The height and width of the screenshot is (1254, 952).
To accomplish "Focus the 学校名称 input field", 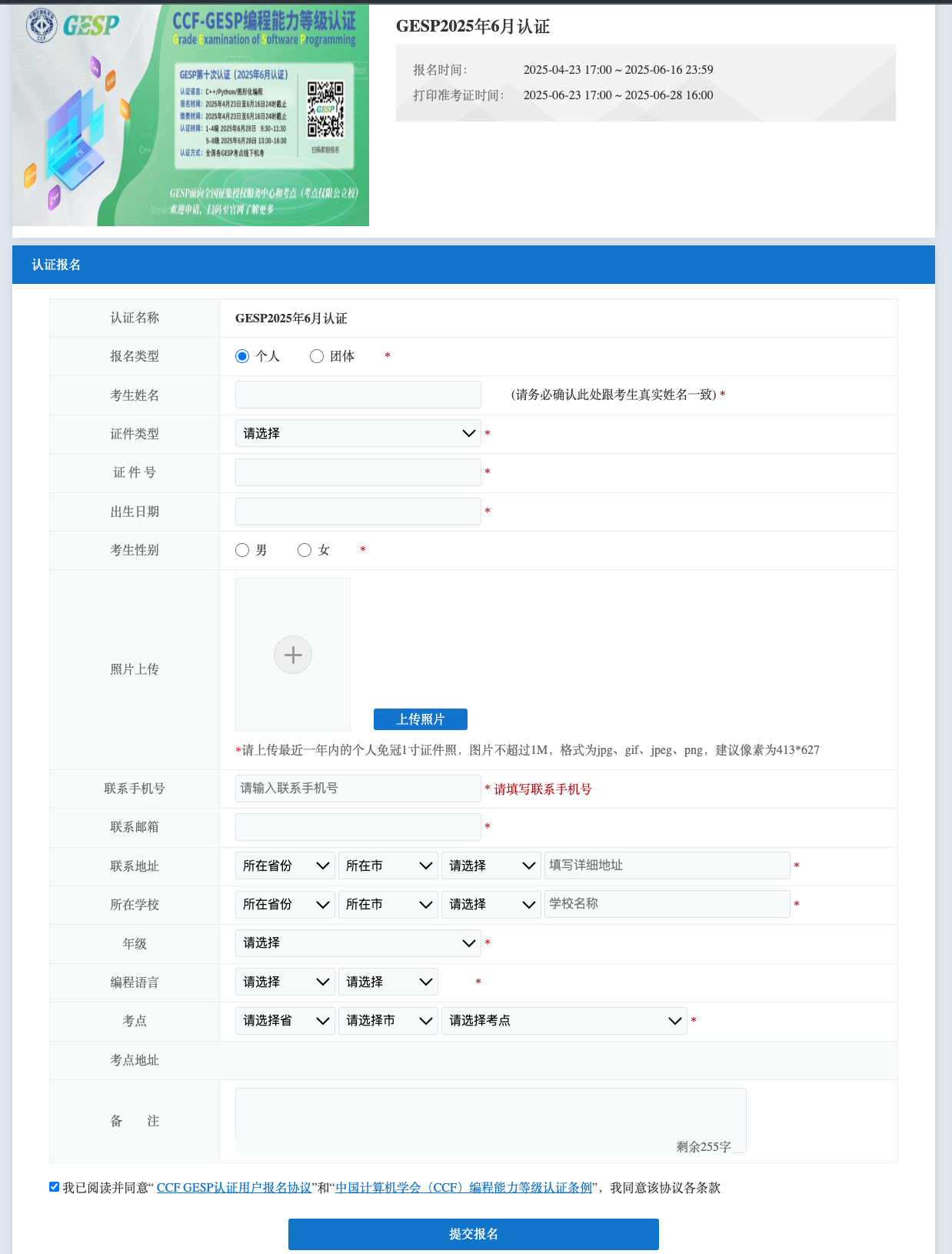I will click(667, 904).
